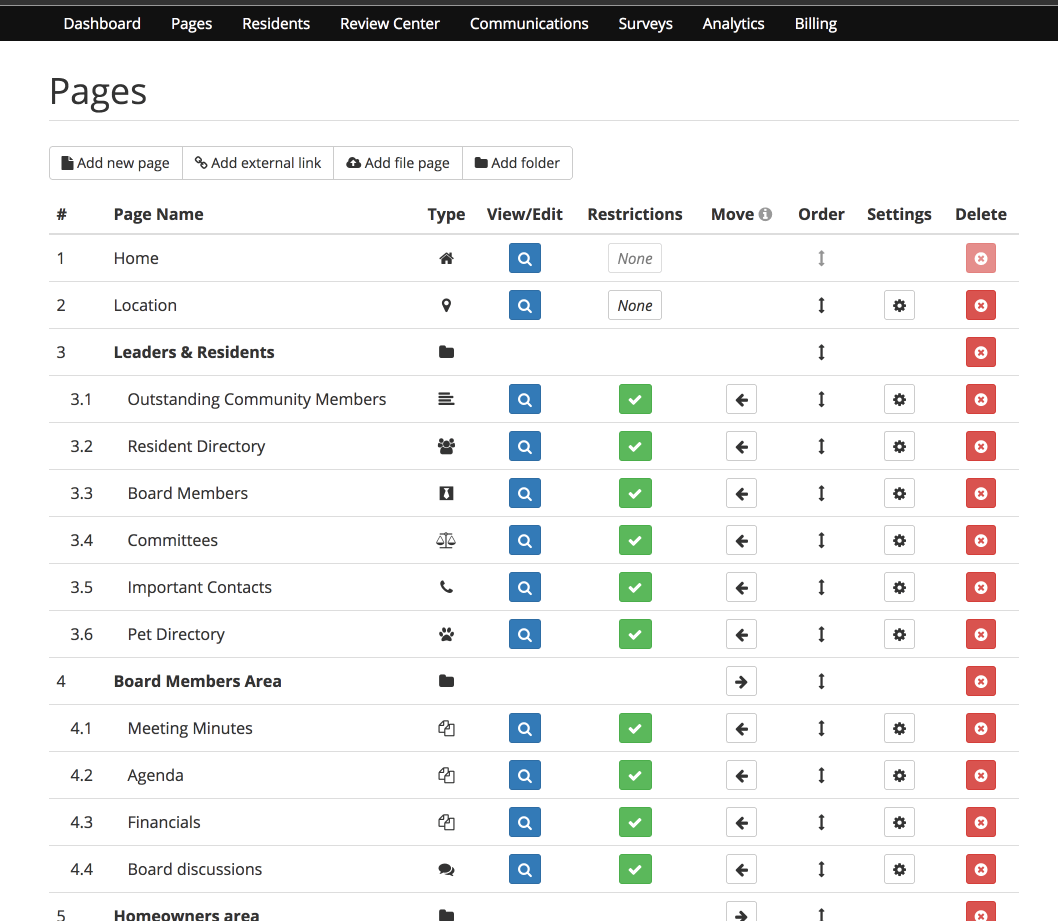Click order handle for Committees row
This screenshot has height=921, width=1058.
coord(821,540)
